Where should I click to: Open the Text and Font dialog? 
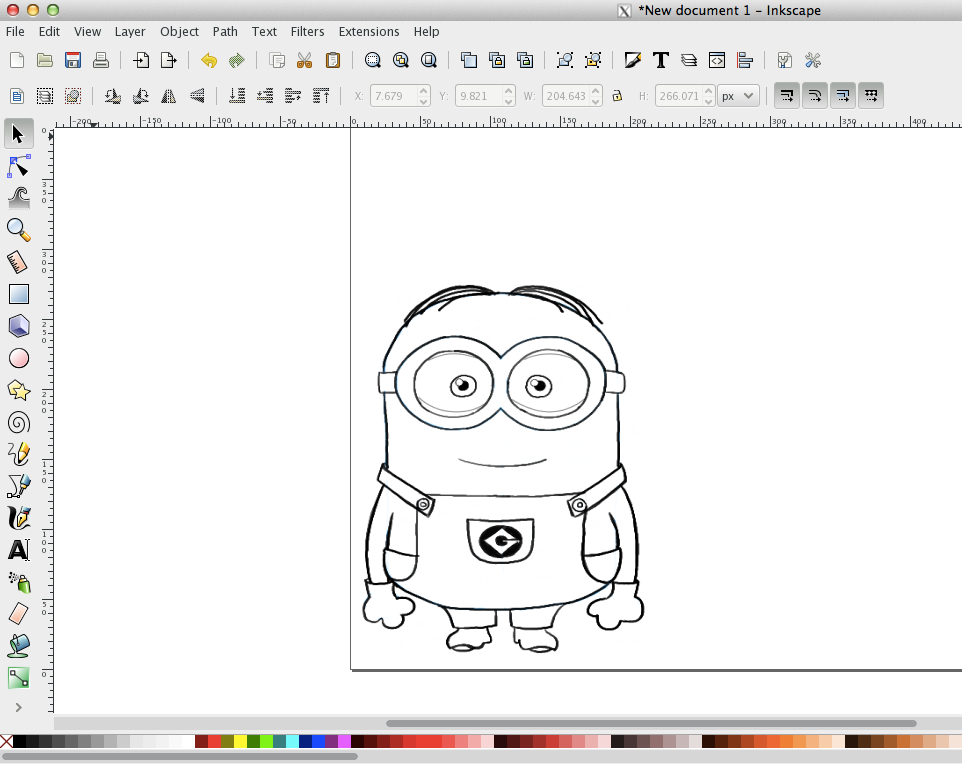click(661, 60)
